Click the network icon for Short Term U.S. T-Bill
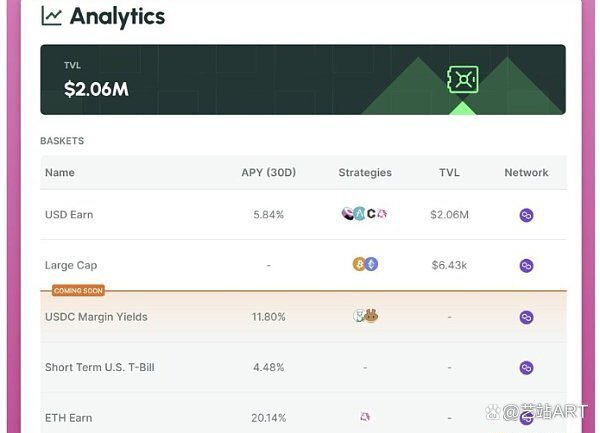 pyautogui.click(x=527, y=368)
